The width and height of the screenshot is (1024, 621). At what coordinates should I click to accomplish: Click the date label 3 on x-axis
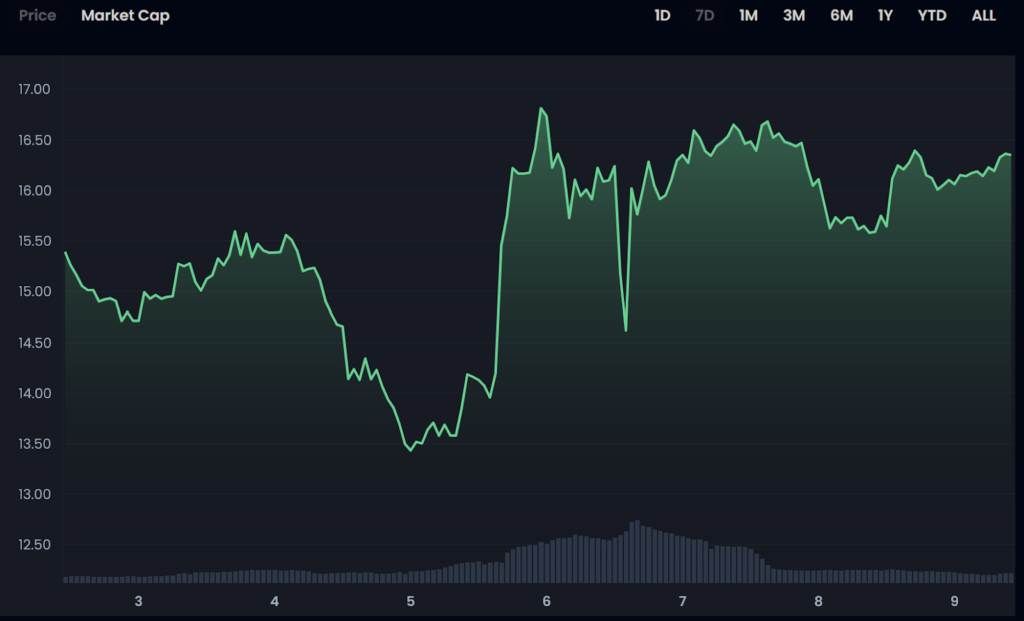(x=138, y=601)
